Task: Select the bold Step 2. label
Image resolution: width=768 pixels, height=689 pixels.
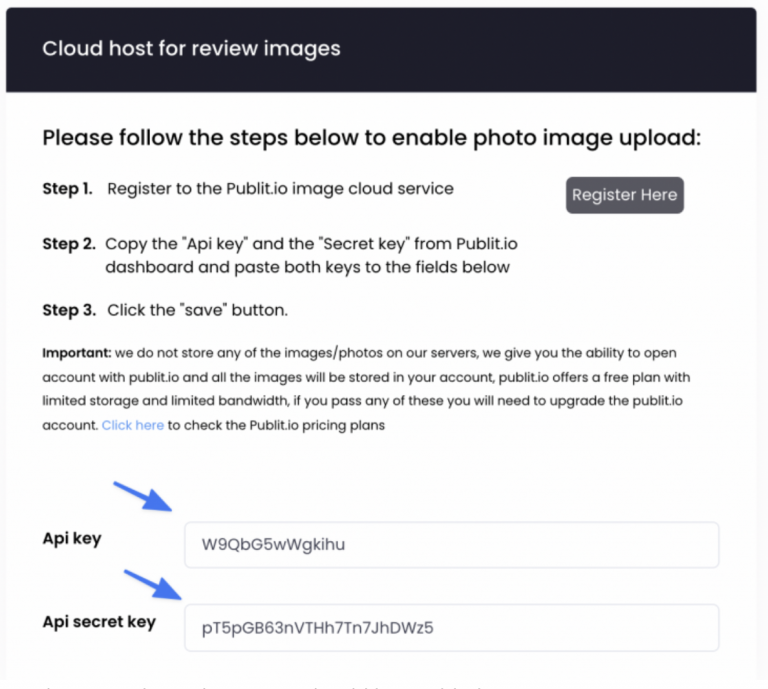Action: [x=69, y=243]
